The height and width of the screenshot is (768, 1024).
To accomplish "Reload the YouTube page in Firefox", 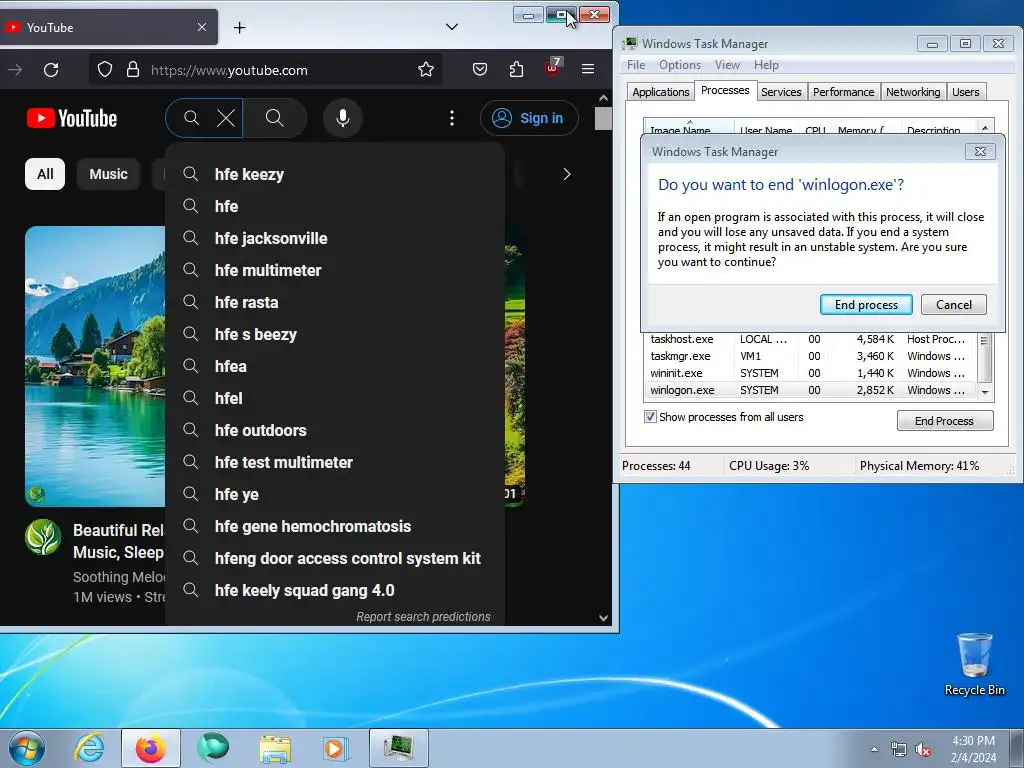I will tap(51, 70).
